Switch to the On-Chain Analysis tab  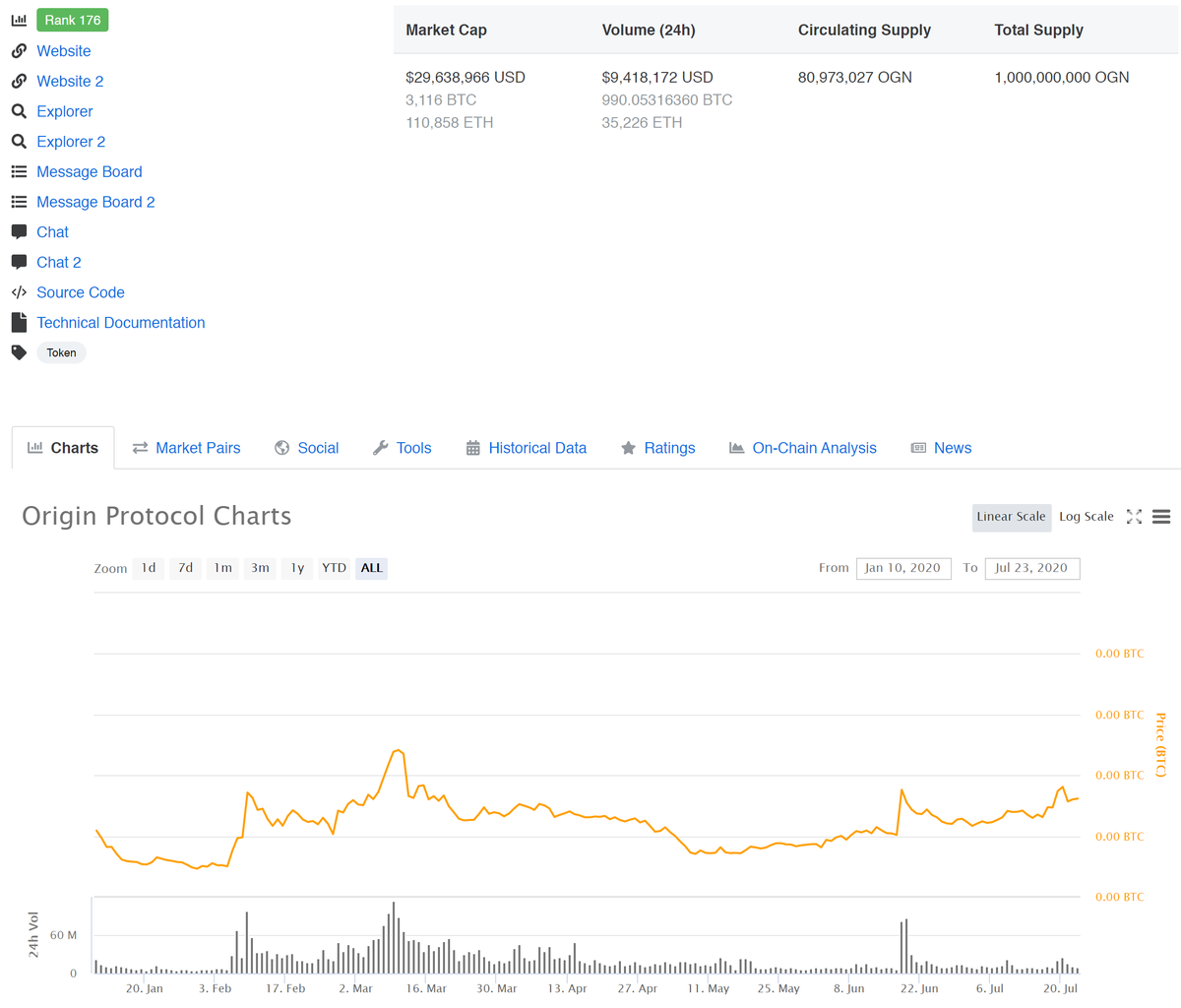pyautogui.click(x=802, y=448)
